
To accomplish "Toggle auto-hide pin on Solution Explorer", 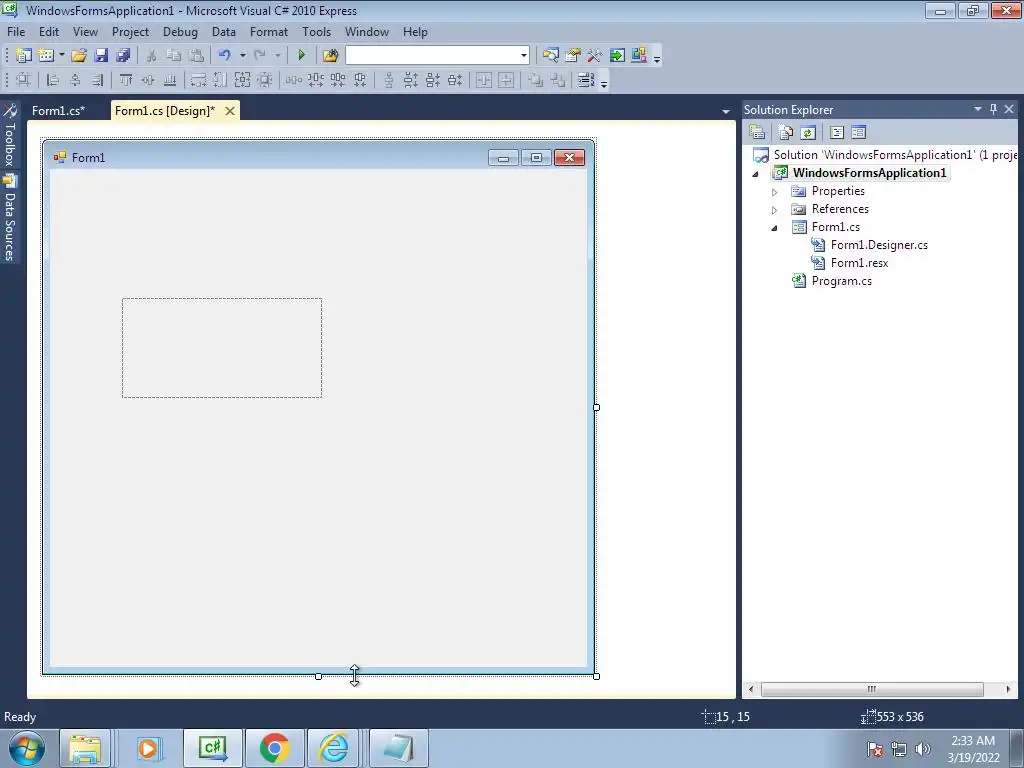I will pyautogui.click(x=993, y=109).
